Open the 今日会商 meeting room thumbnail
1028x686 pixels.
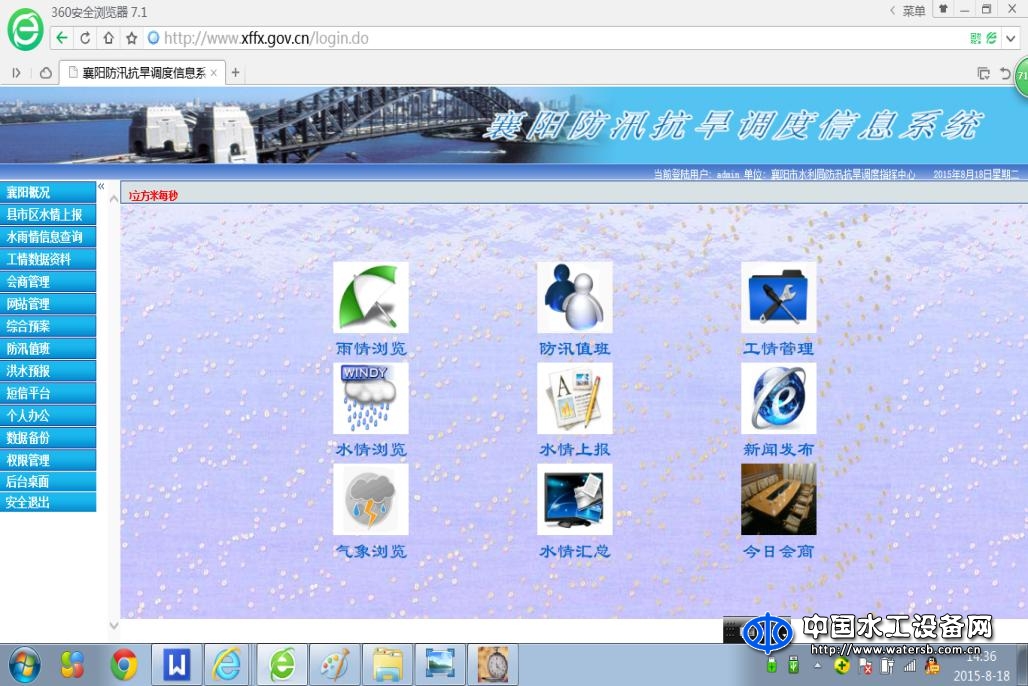778,499
